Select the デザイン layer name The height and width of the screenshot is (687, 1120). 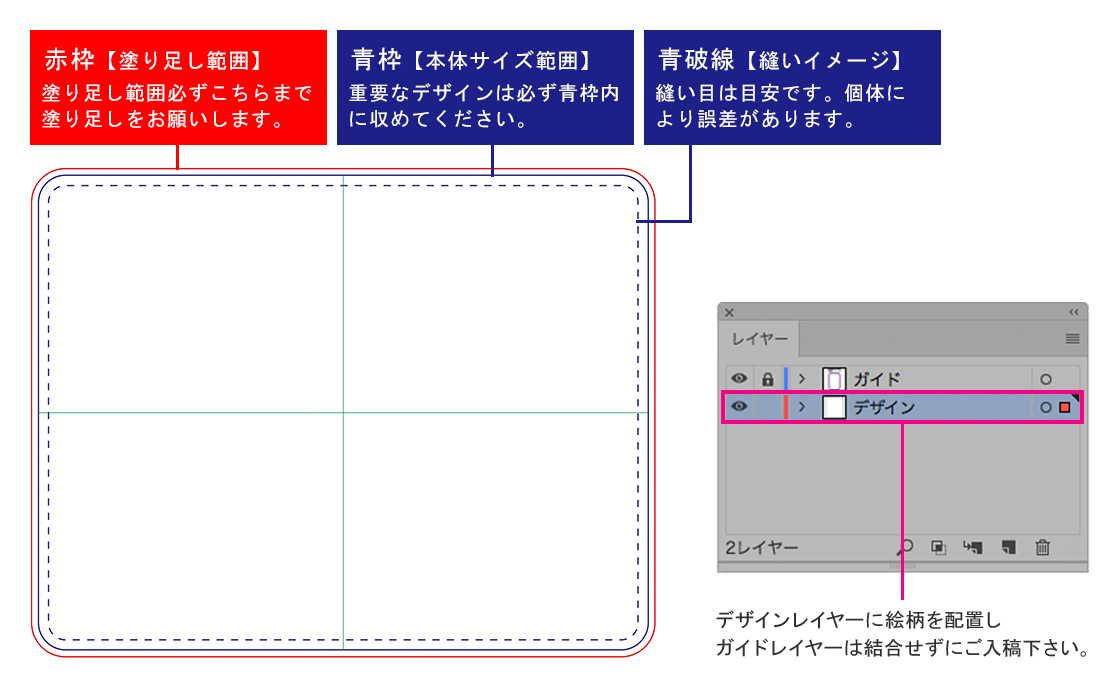point(884,407)
